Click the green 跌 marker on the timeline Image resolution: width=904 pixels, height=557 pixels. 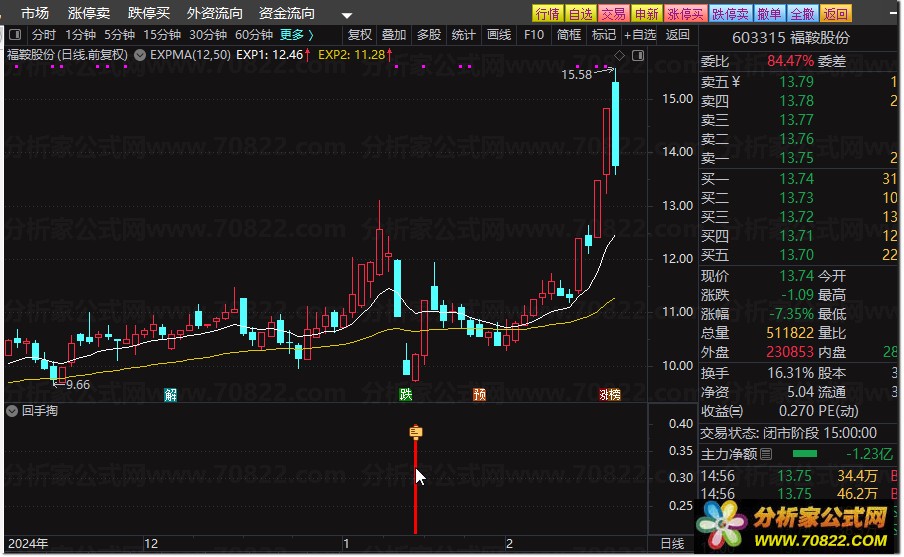tap(406, 394)
